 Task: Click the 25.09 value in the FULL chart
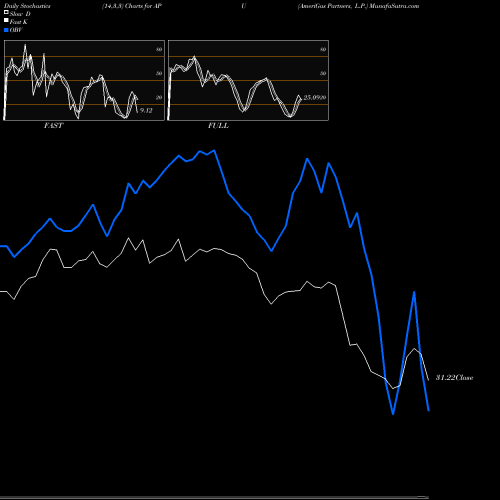pos(312,98)
